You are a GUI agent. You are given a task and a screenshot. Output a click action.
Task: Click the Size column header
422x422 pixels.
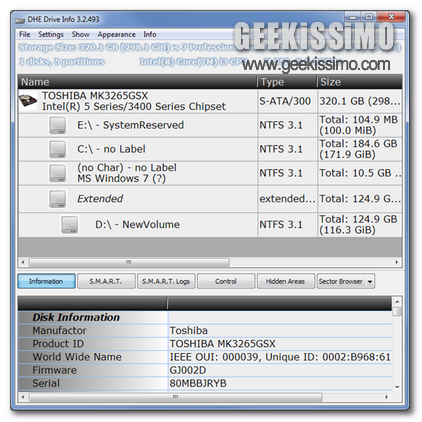pos(360,82)
